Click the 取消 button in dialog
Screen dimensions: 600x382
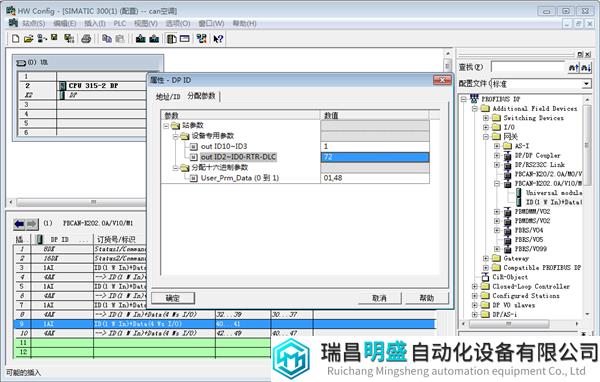point(380,298)
